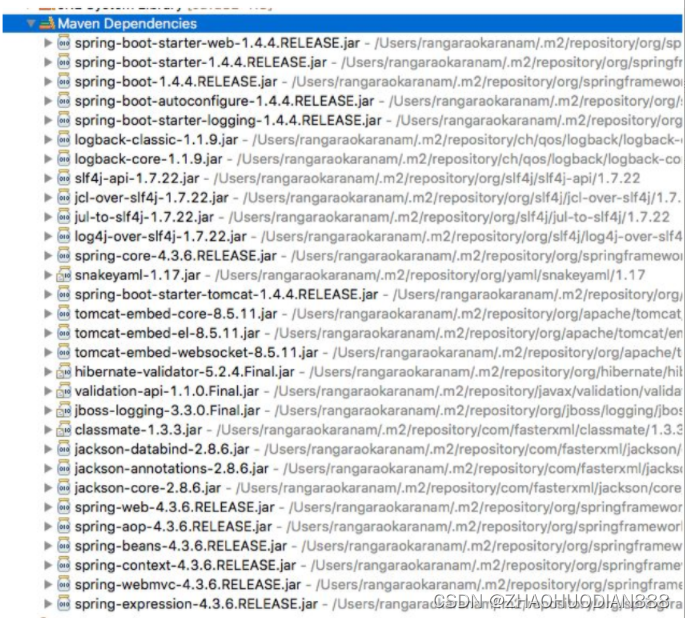Expand spring-boot-autoconfigure-1.4.4.RELEASE.jar
This screenshot has height=618, width=685.
(x=48, y=101)
